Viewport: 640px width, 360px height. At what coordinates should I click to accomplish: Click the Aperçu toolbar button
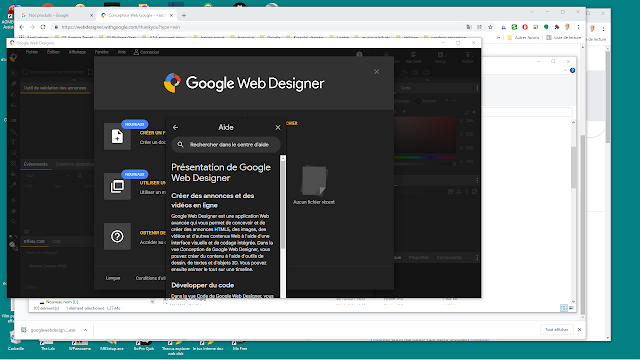[x=440, y=57]
